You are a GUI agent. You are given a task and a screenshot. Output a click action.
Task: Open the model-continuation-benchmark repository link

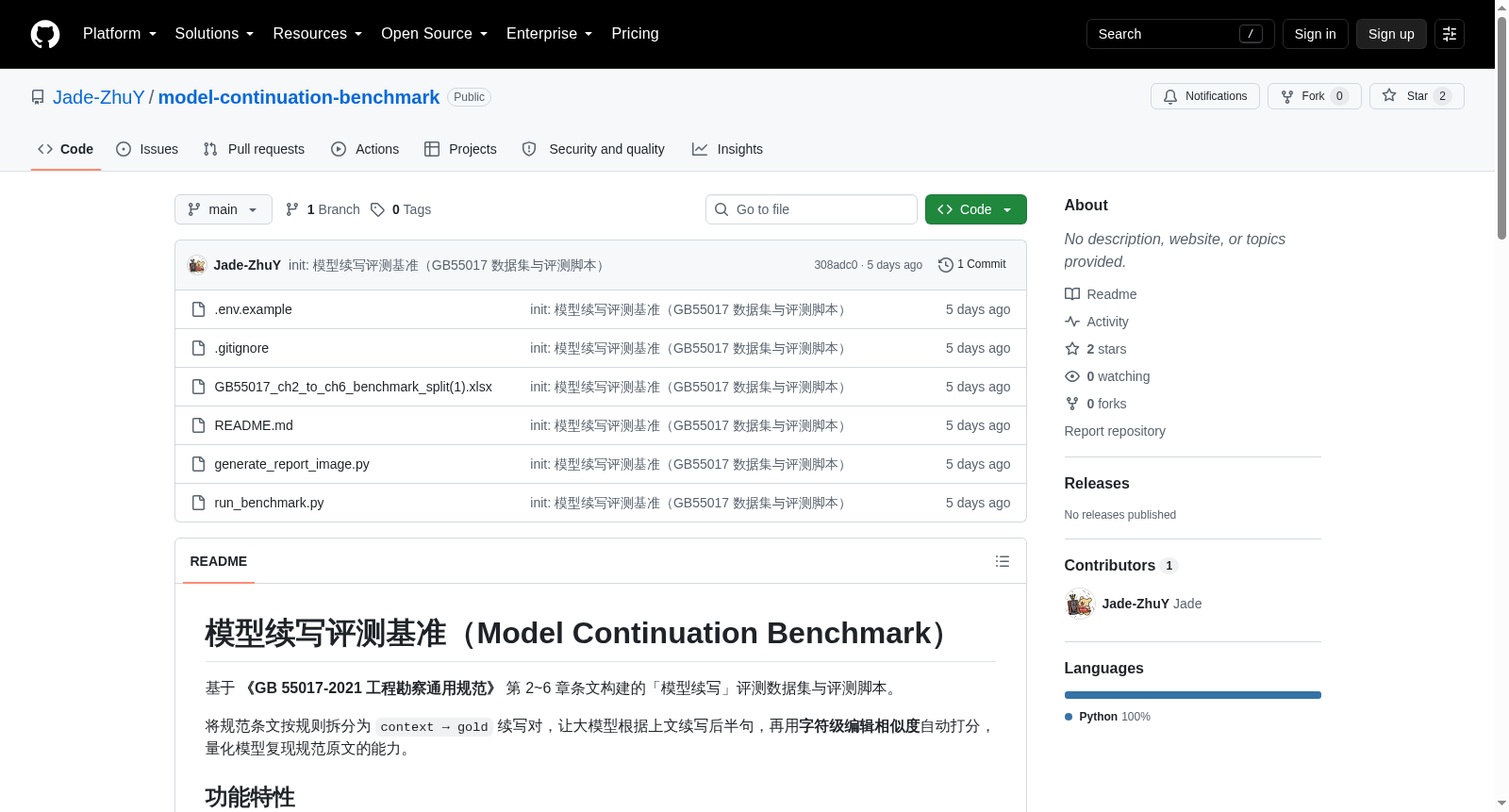click(x=299, y=97)
